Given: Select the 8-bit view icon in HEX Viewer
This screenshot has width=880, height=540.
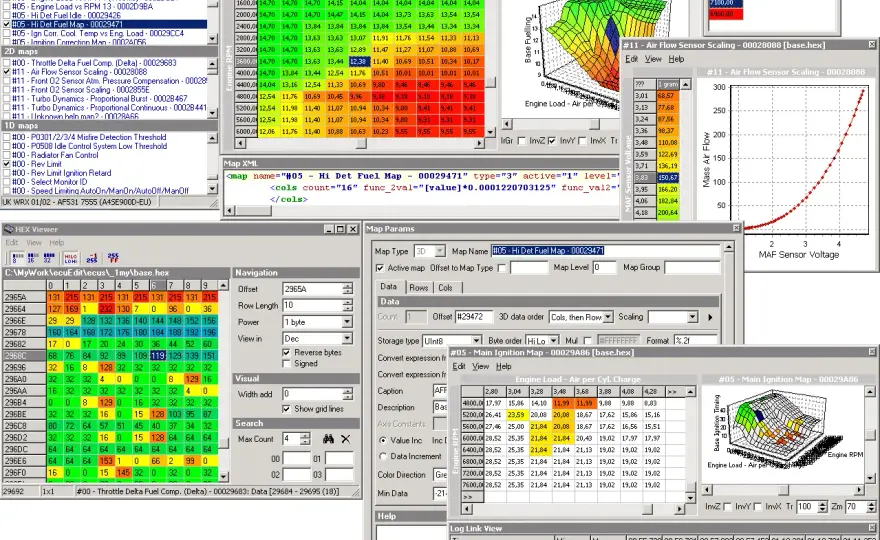Looking at the screenshot, I should click(17, 258).
